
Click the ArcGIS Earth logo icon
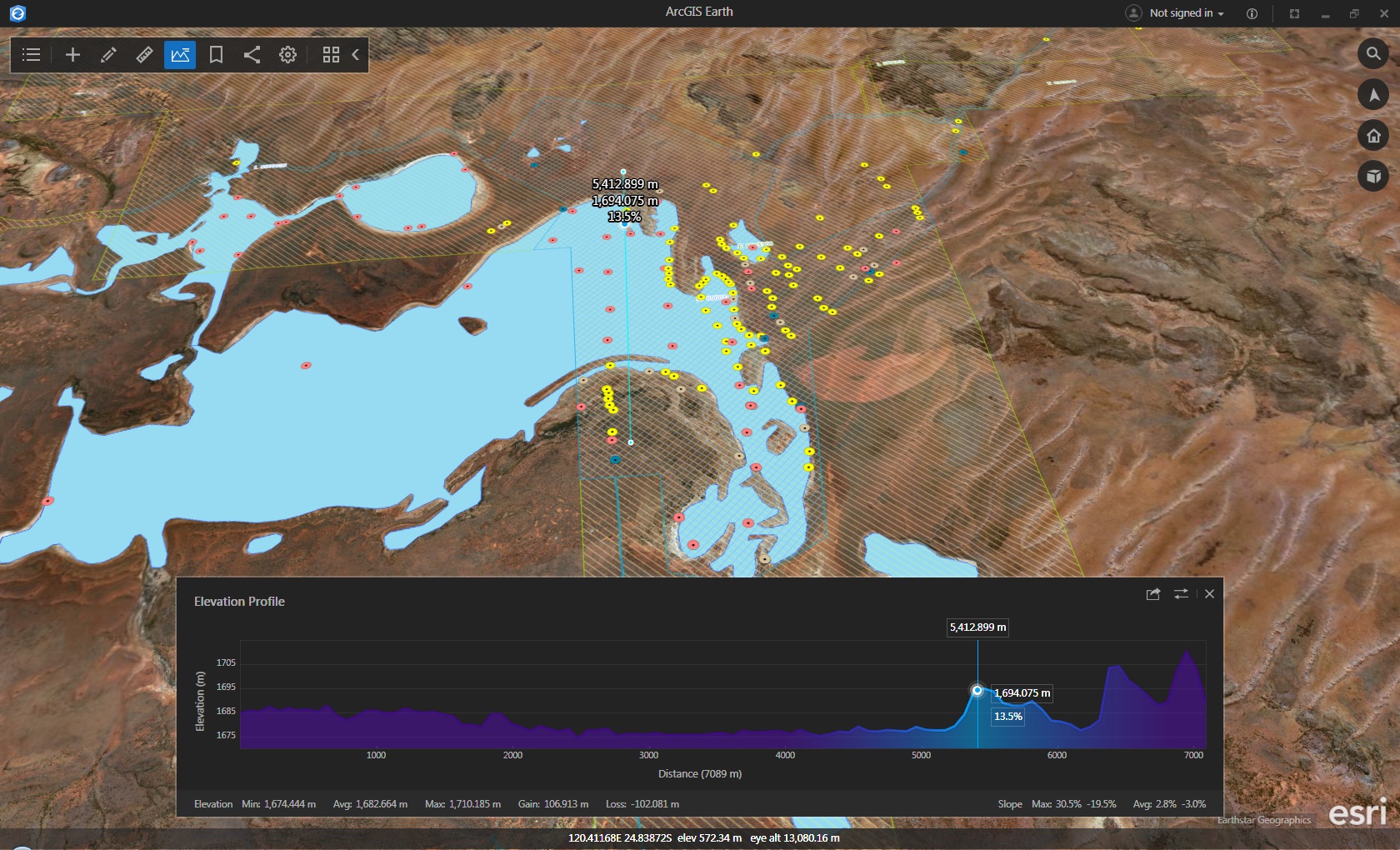click(x=17, y=13)
